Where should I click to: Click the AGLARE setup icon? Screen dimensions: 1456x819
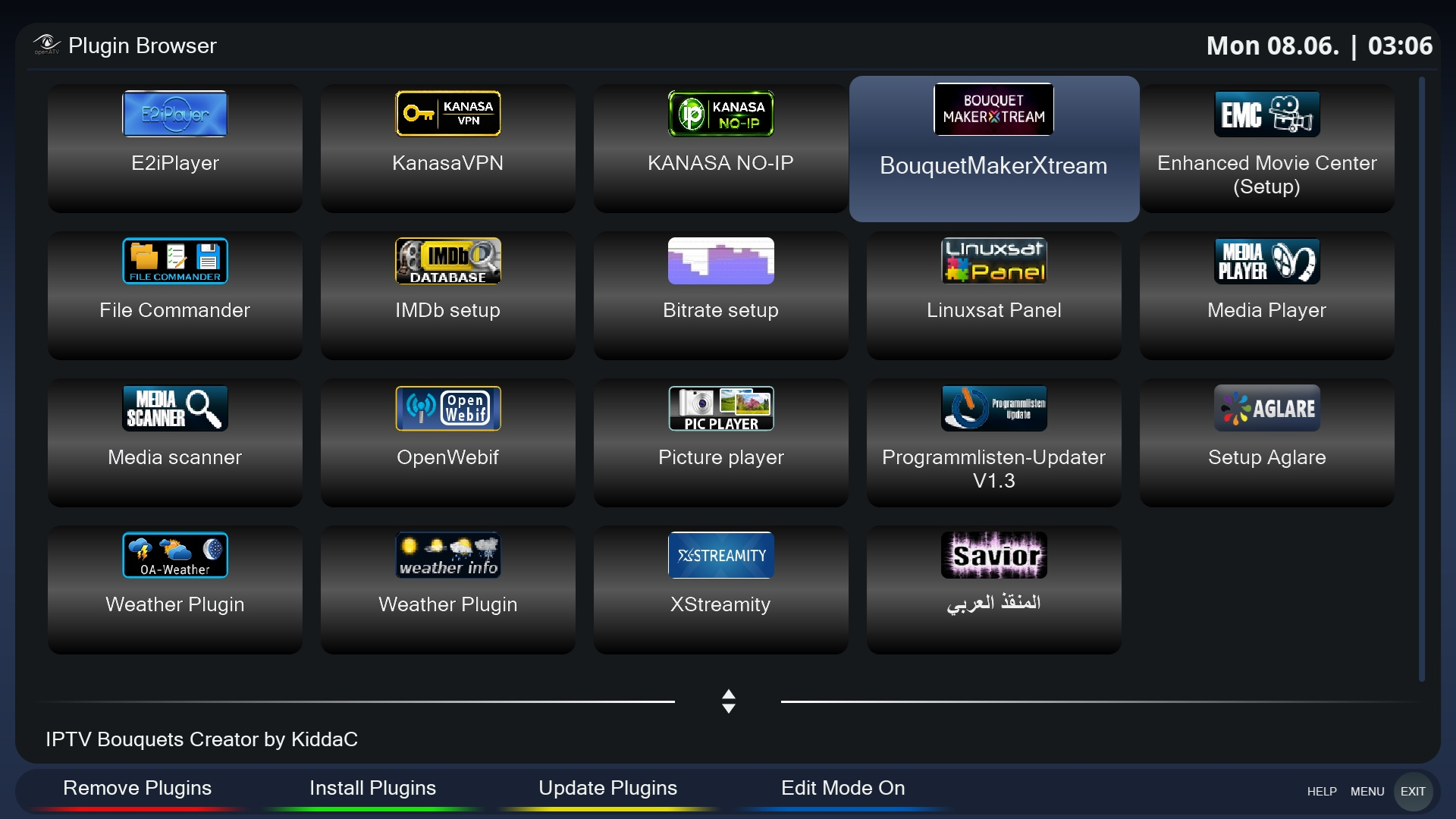coord(1267,408)
